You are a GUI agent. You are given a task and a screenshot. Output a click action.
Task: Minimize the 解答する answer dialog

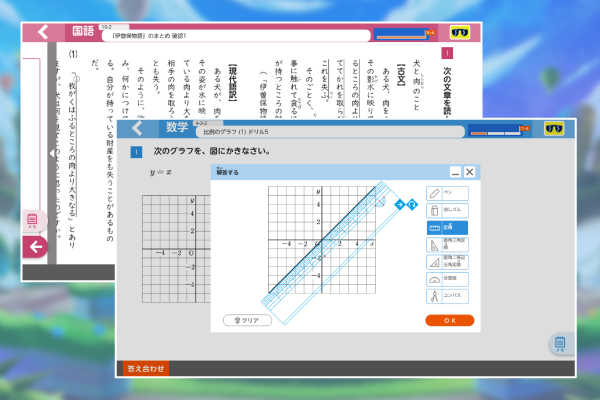coord(455,172)
